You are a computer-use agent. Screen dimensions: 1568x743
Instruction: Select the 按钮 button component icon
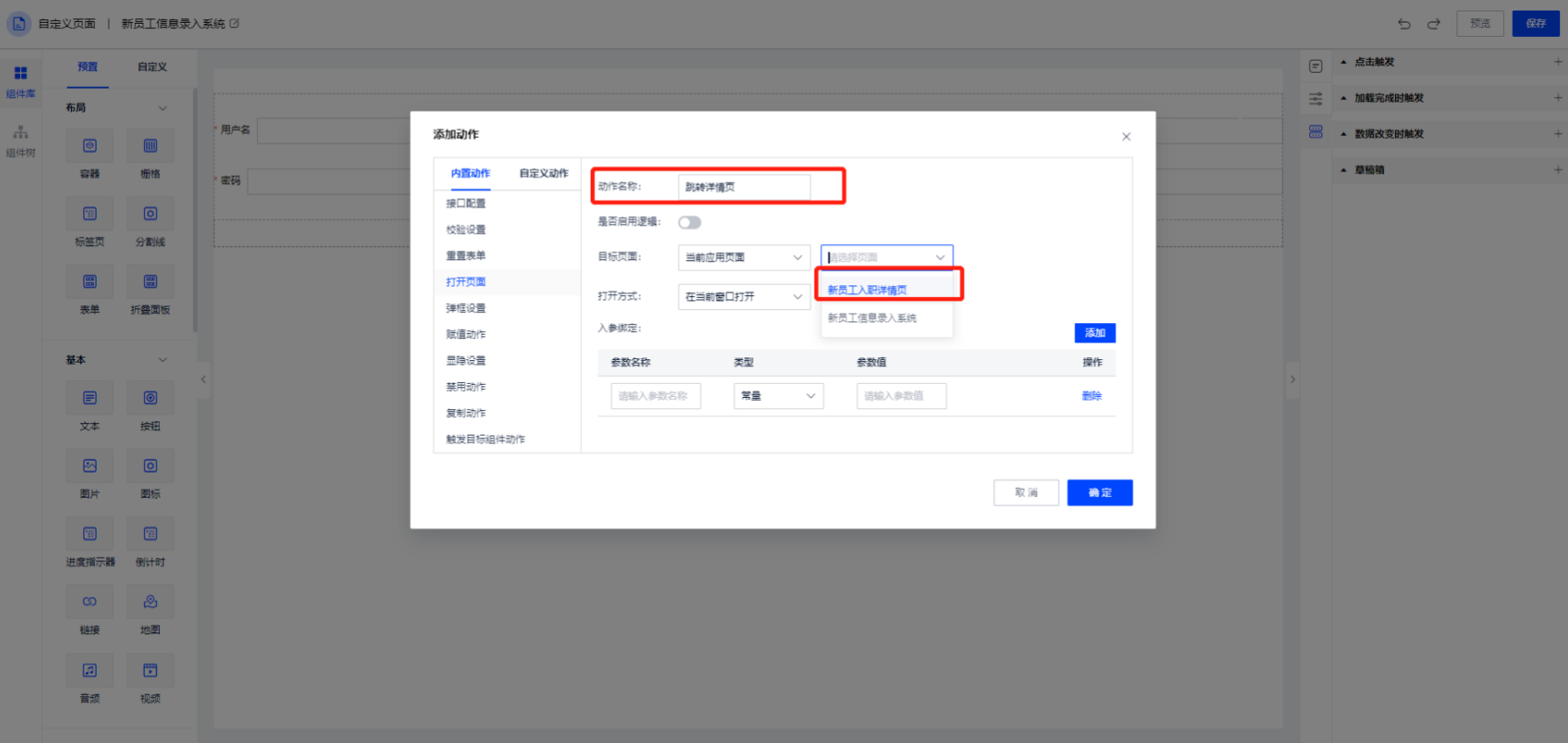click(x=150, y=398)
